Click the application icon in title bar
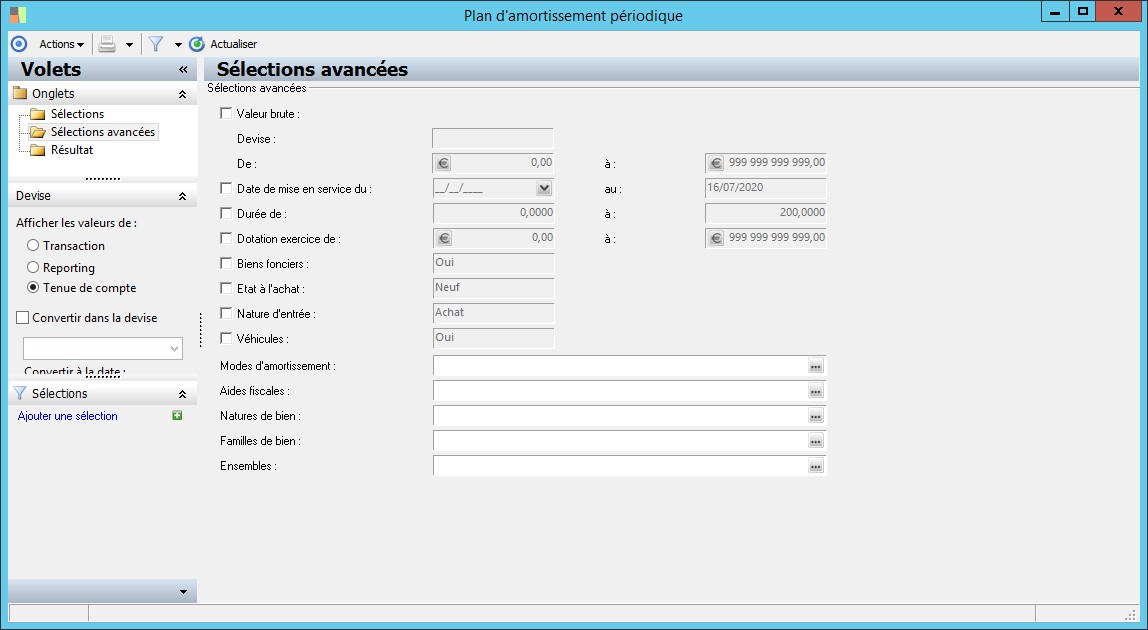This screenshot has height=630, width=1148. 18,15
